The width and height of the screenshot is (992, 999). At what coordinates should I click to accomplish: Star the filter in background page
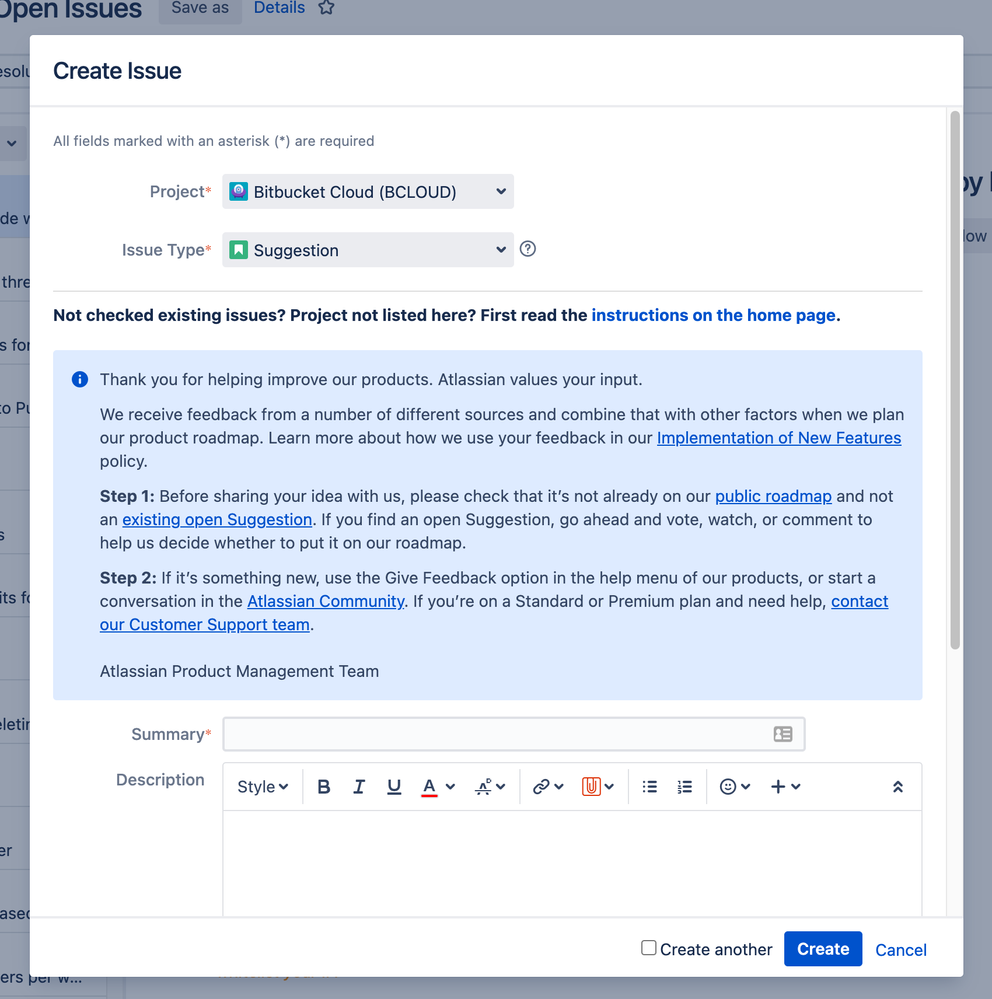326,8
